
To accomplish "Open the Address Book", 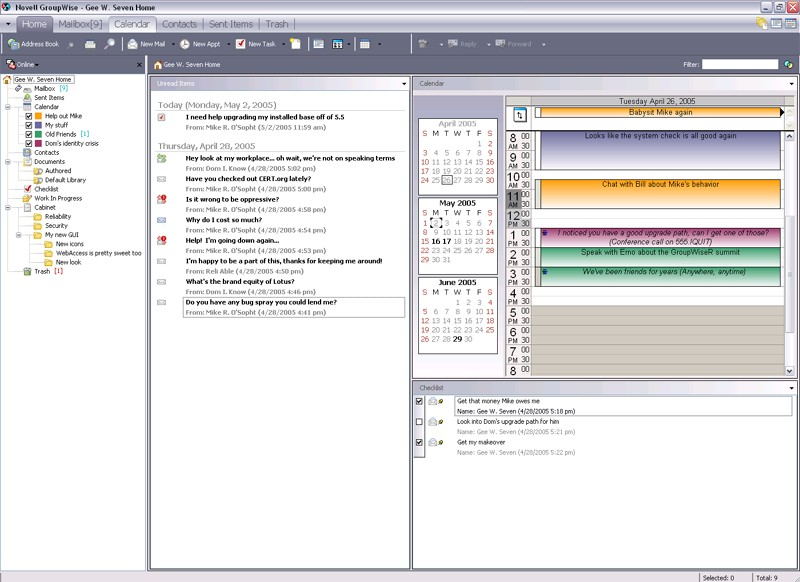I will (33, 44).
